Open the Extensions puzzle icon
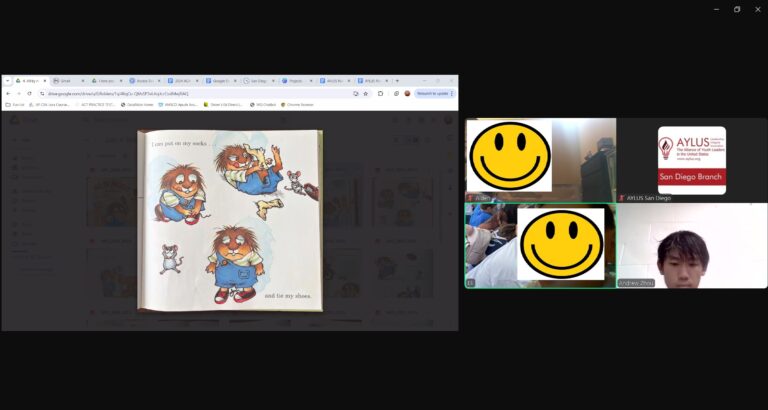This screenshot has width=768, height=410. [x=381, y=94]
